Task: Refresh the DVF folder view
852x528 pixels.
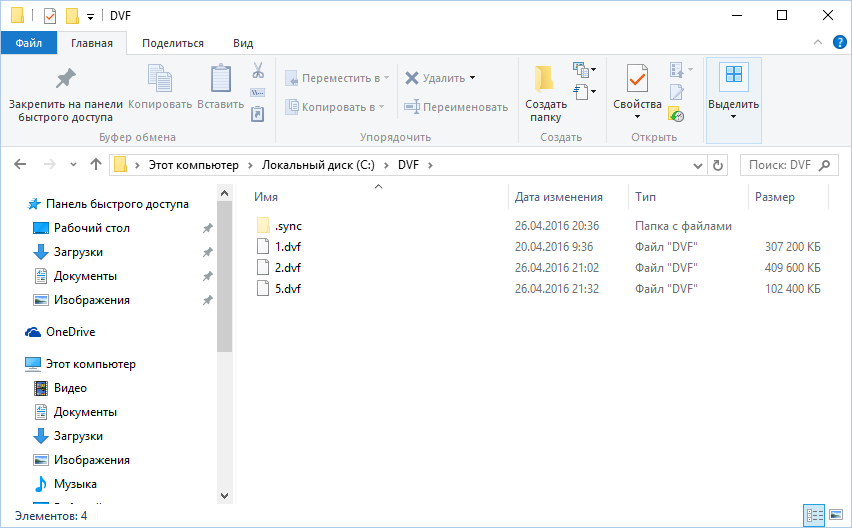Action: pyautogui.click(x=717, y=165)
